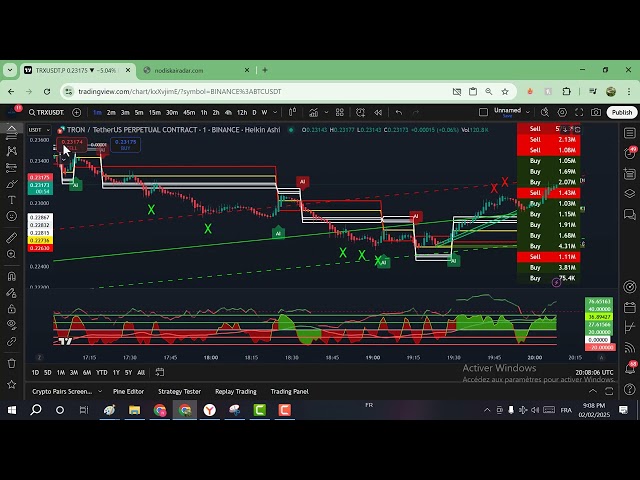This screenshot has height=480, width=640.
Task: Expand the timeframe interval dropdown arrow
Action: [x=275, y=112]
